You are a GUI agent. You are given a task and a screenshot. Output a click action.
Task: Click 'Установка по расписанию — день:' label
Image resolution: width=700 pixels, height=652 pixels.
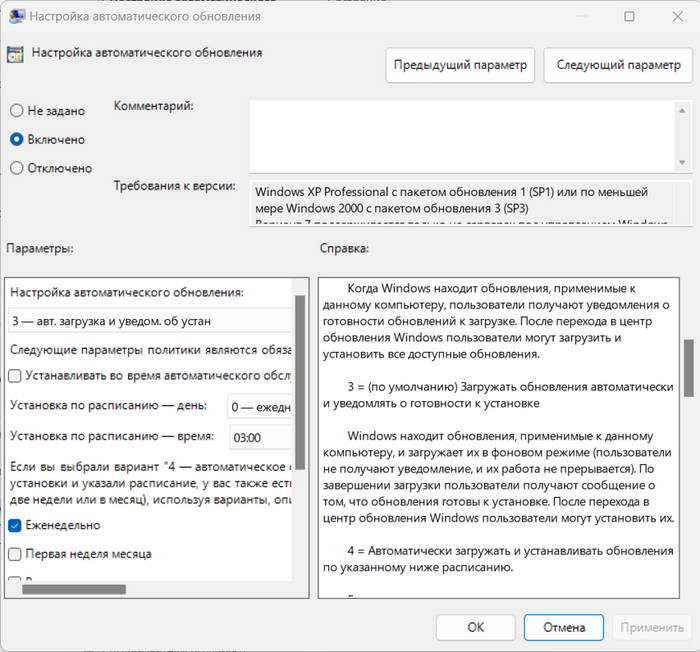(x=108, y=405)
